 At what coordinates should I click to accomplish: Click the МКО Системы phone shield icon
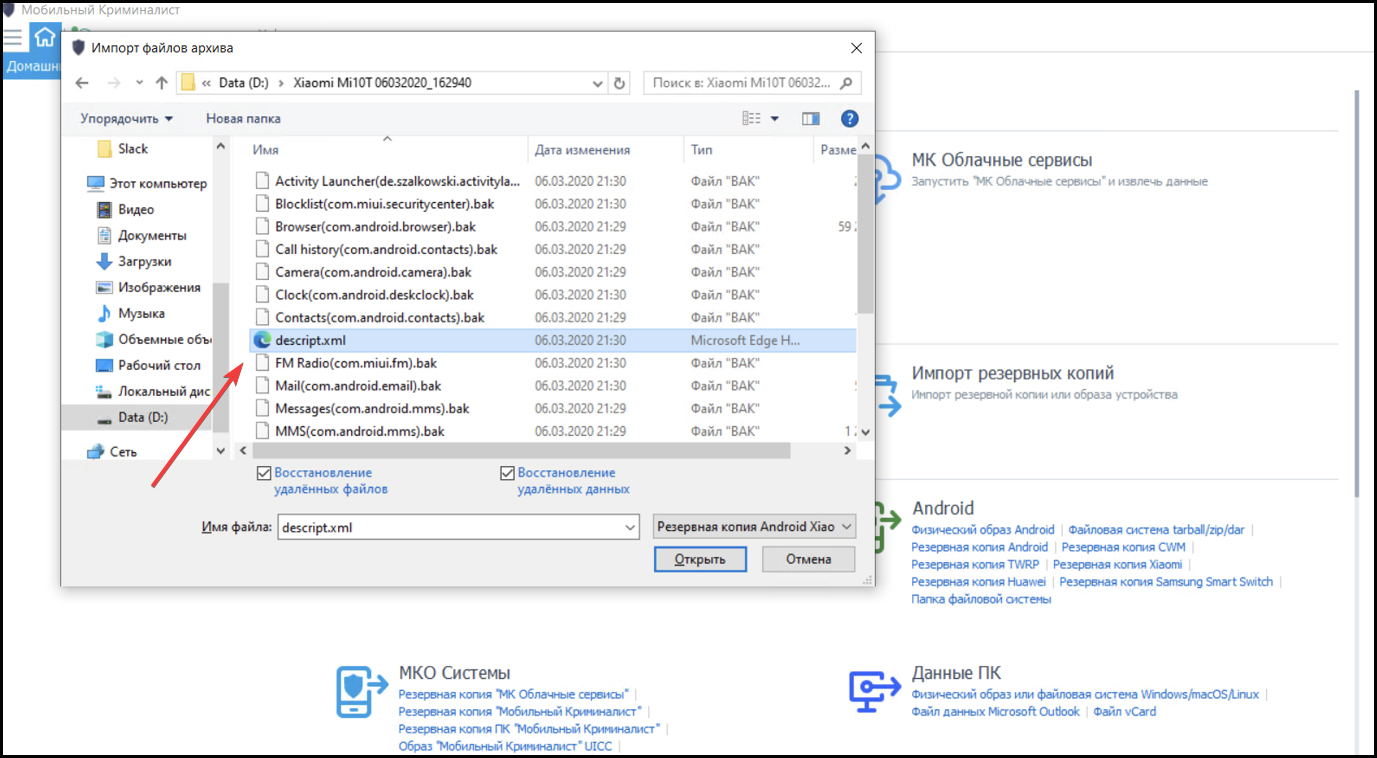pyautogui.click(x=362, y=692)
